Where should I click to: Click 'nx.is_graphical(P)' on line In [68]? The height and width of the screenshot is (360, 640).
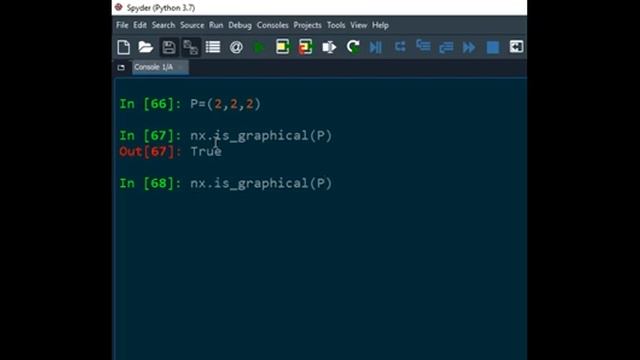pyautogui.click(x=261, y=183)
